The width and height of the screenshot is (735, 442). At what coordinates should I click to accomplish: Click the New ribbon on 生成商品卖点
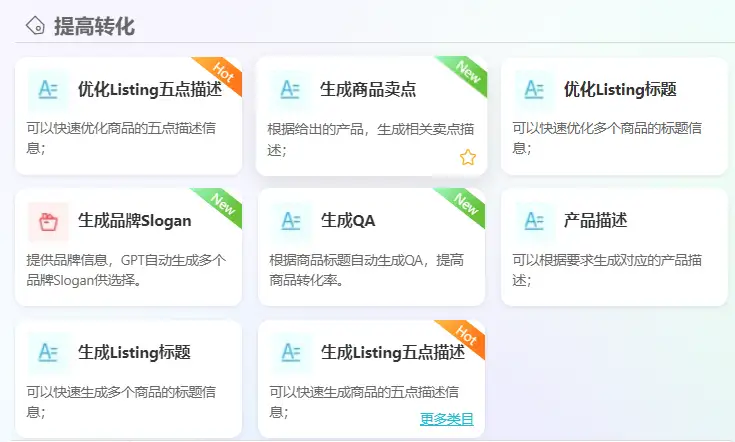click(x=465, y=74)
